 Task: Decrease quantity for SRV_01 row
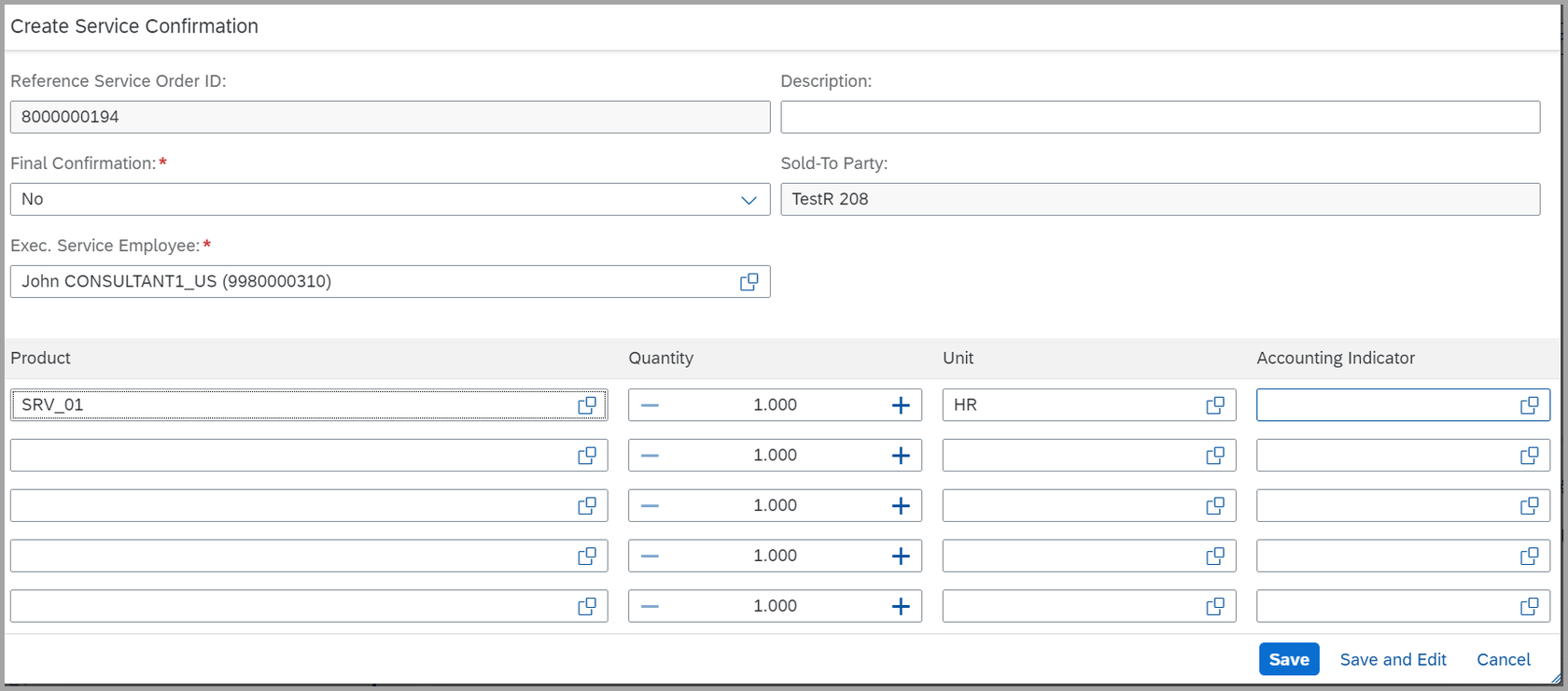tap(651, 405)
